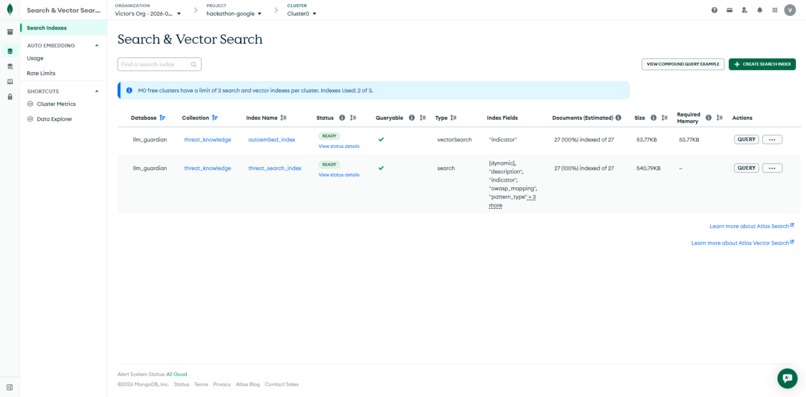This screenshot has width=806, height=397.
Task: Sort table by Collection column
Action: [x=215, y=118]
